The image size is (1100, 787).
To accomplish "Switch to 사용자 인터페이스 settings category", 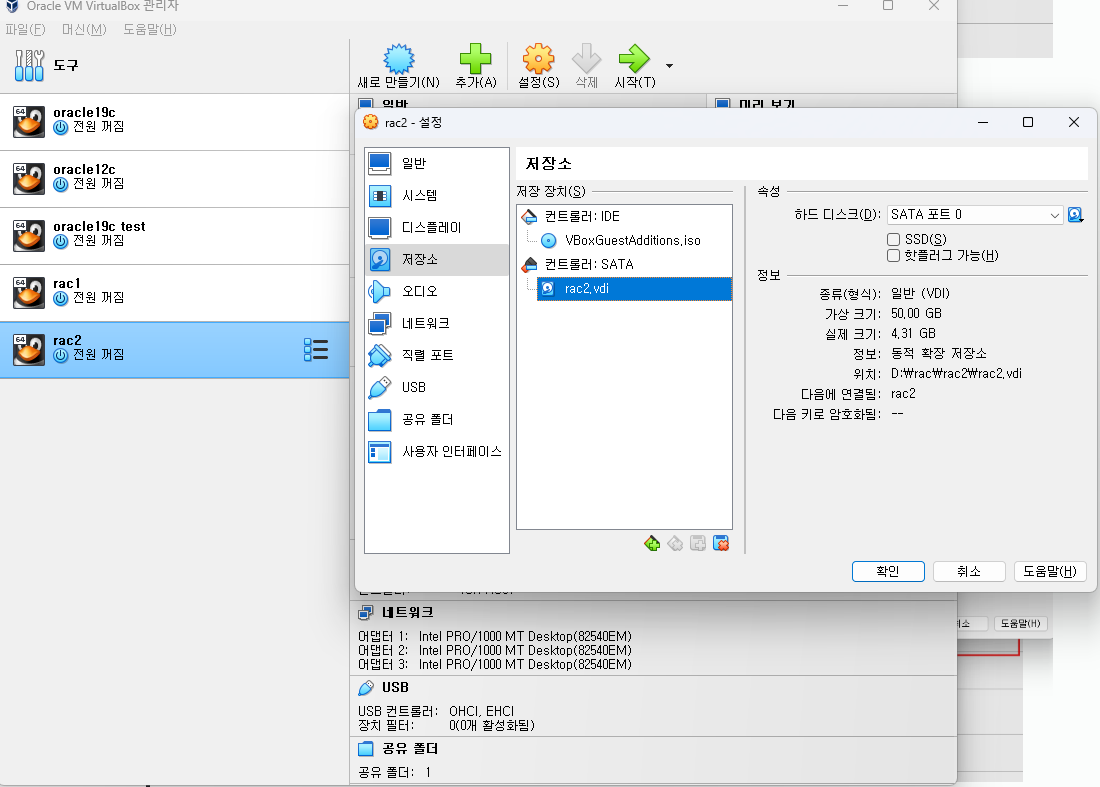I will 436,452.
